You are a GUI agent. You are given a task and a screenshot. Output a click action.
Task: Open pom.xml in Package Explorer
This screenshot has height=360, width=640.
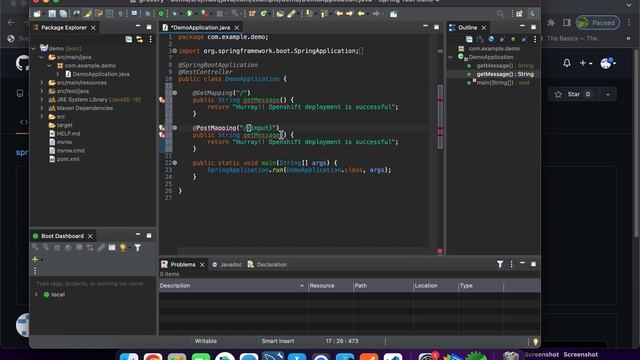point(68,159)
